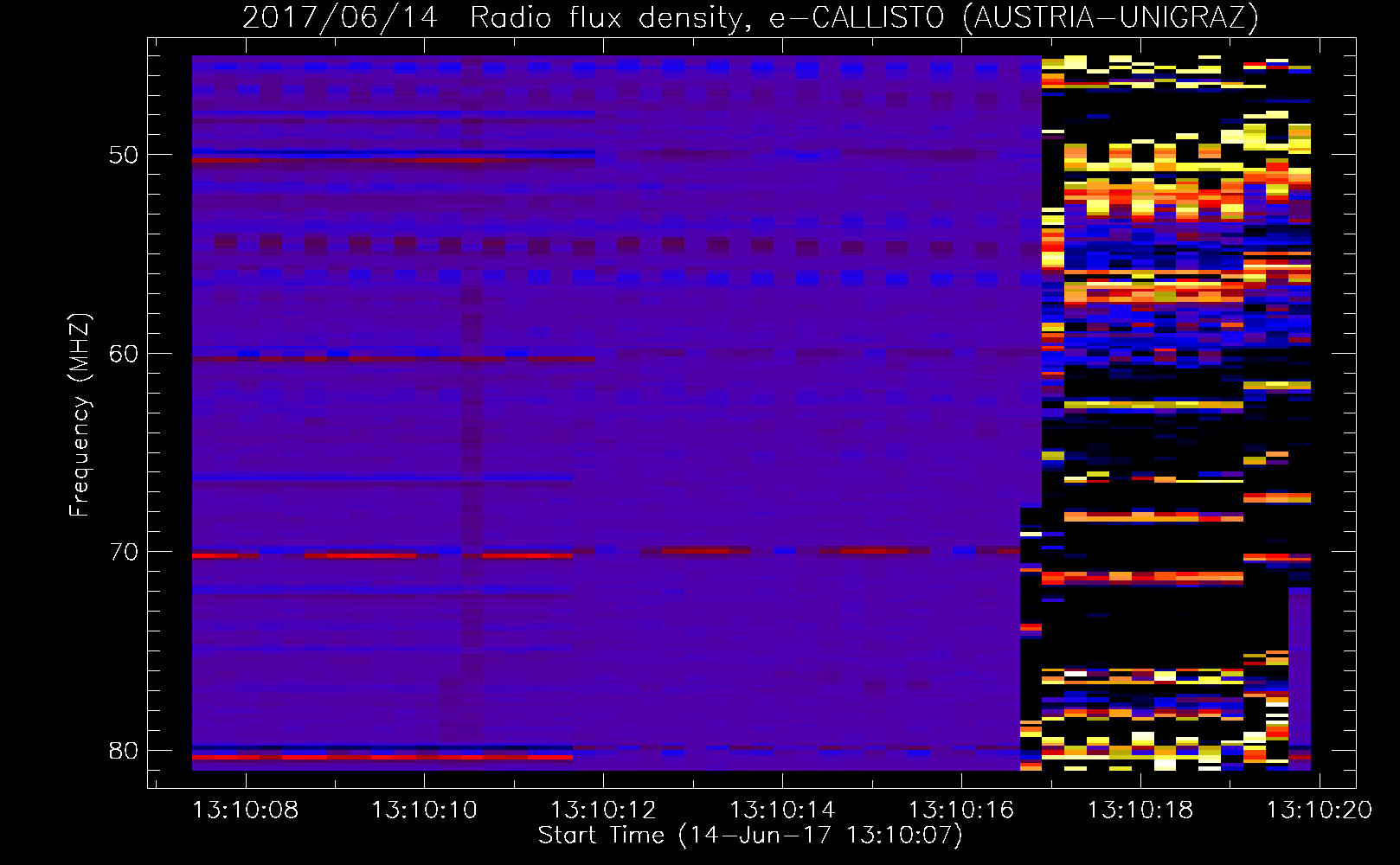This screenshot has width=1400, height=865.
Task: Select the 'Frequency (MHZ)' y-axis label
Action: click(80, 415)
